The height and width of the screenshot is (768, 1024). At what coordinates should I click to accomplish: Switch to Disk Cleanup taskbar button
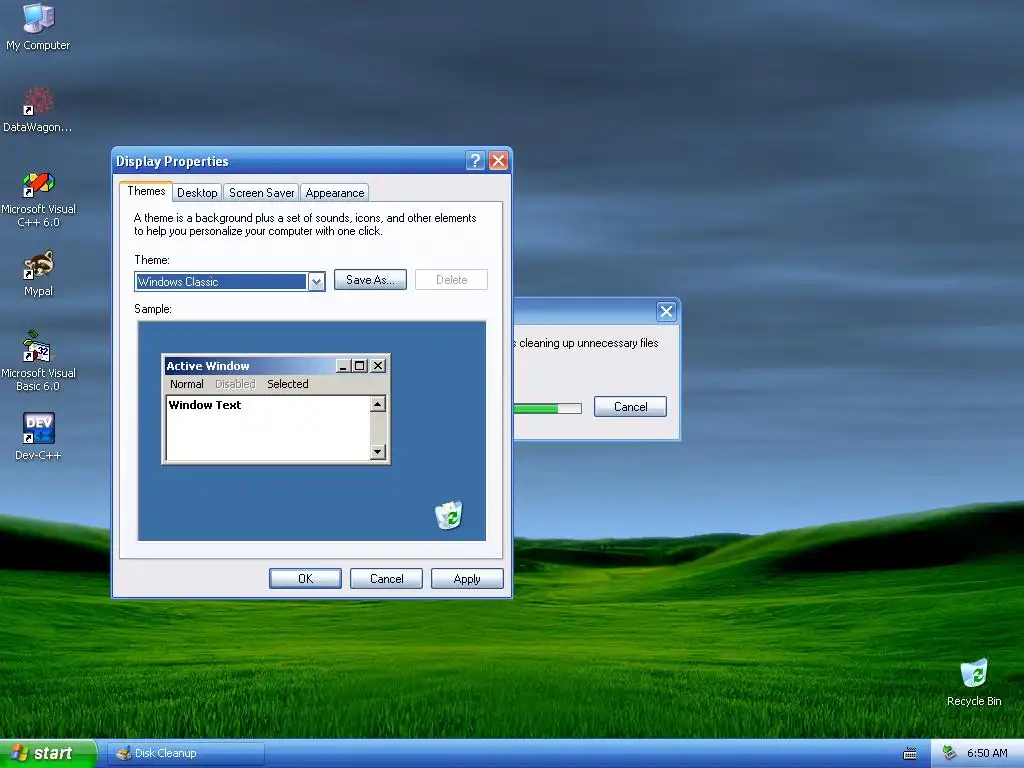coord(186,753)
